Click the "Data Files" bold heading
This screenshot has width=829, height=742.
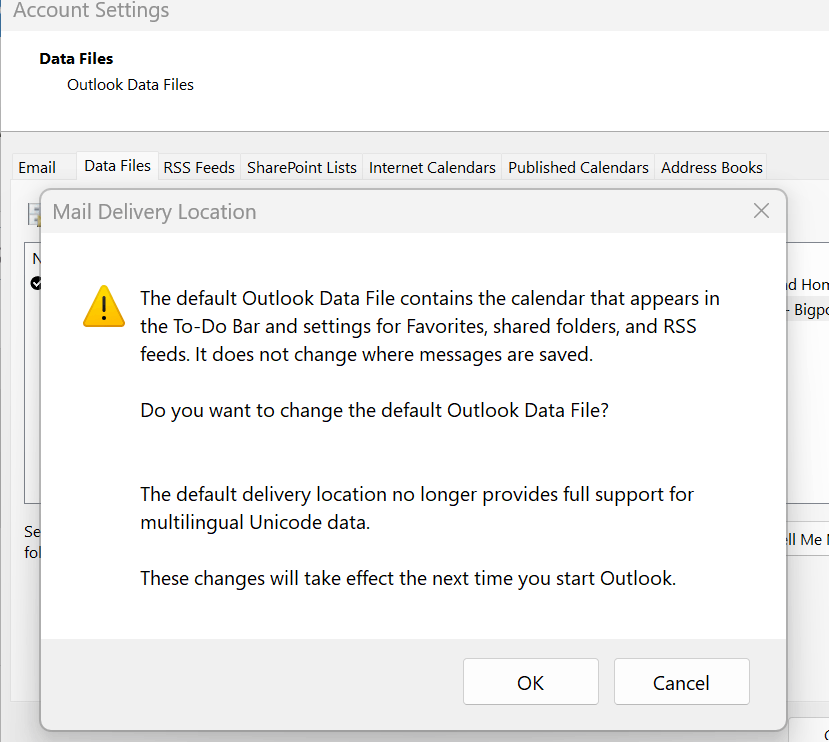pos(76,59)
